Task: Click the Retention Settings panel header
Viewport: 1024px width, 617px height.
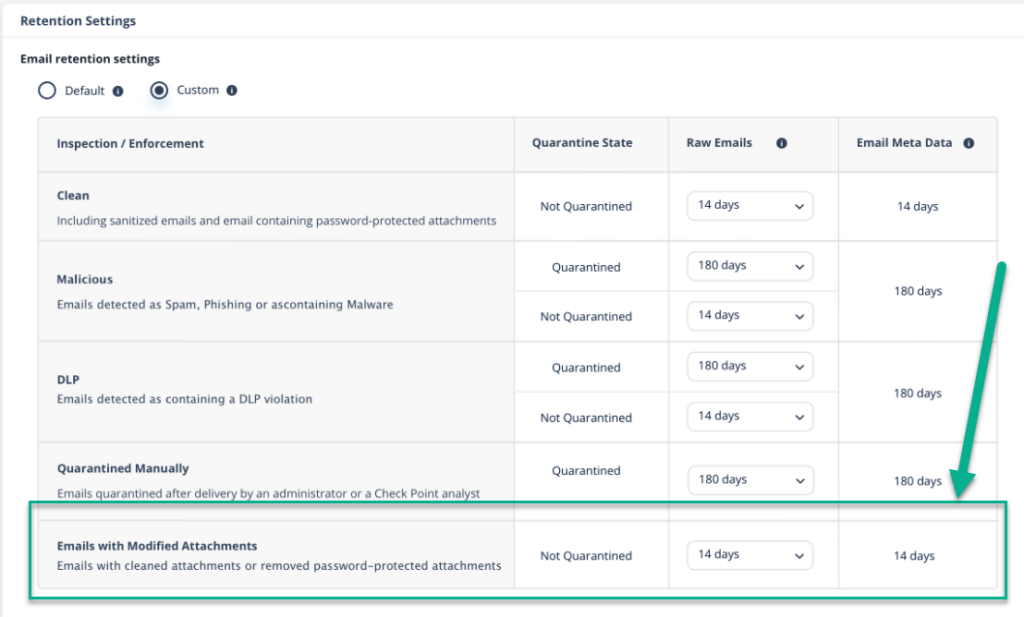Action: point(77,20)
